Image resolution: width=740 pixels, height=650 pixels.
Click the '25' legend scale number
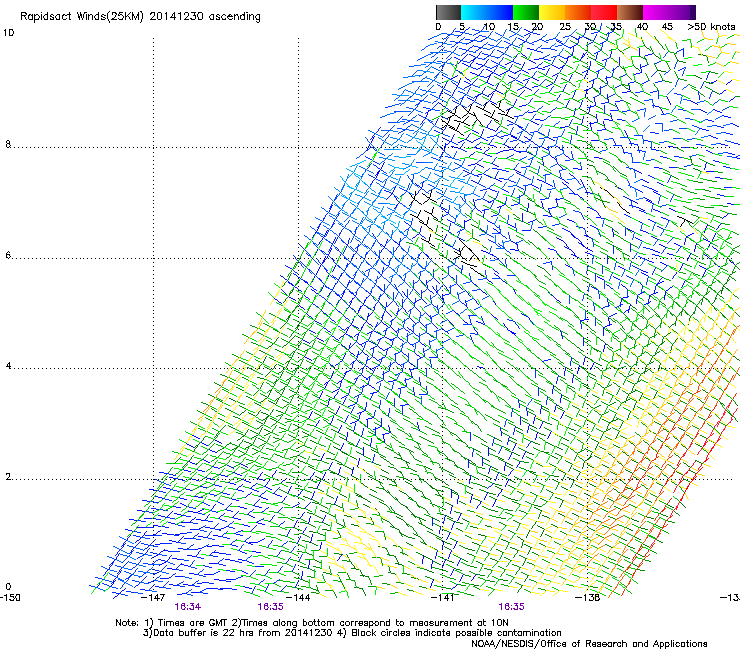click(x=564, y=27)
